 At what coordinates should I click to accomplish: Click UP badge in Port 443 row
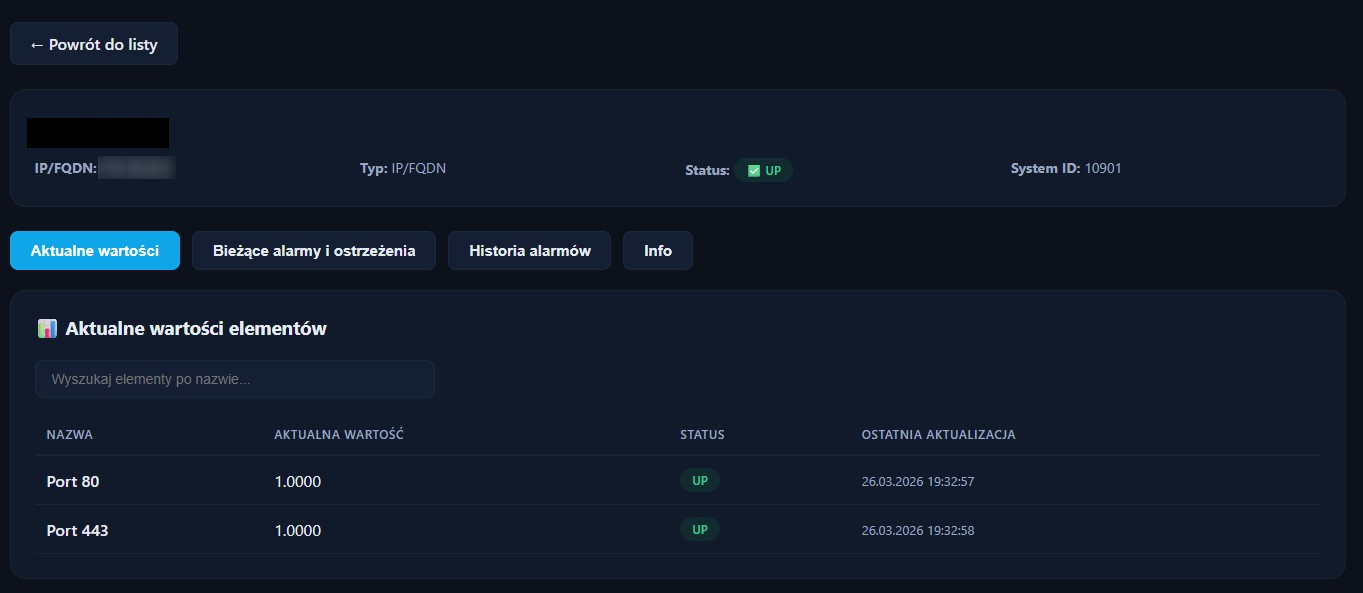[700, 529]
